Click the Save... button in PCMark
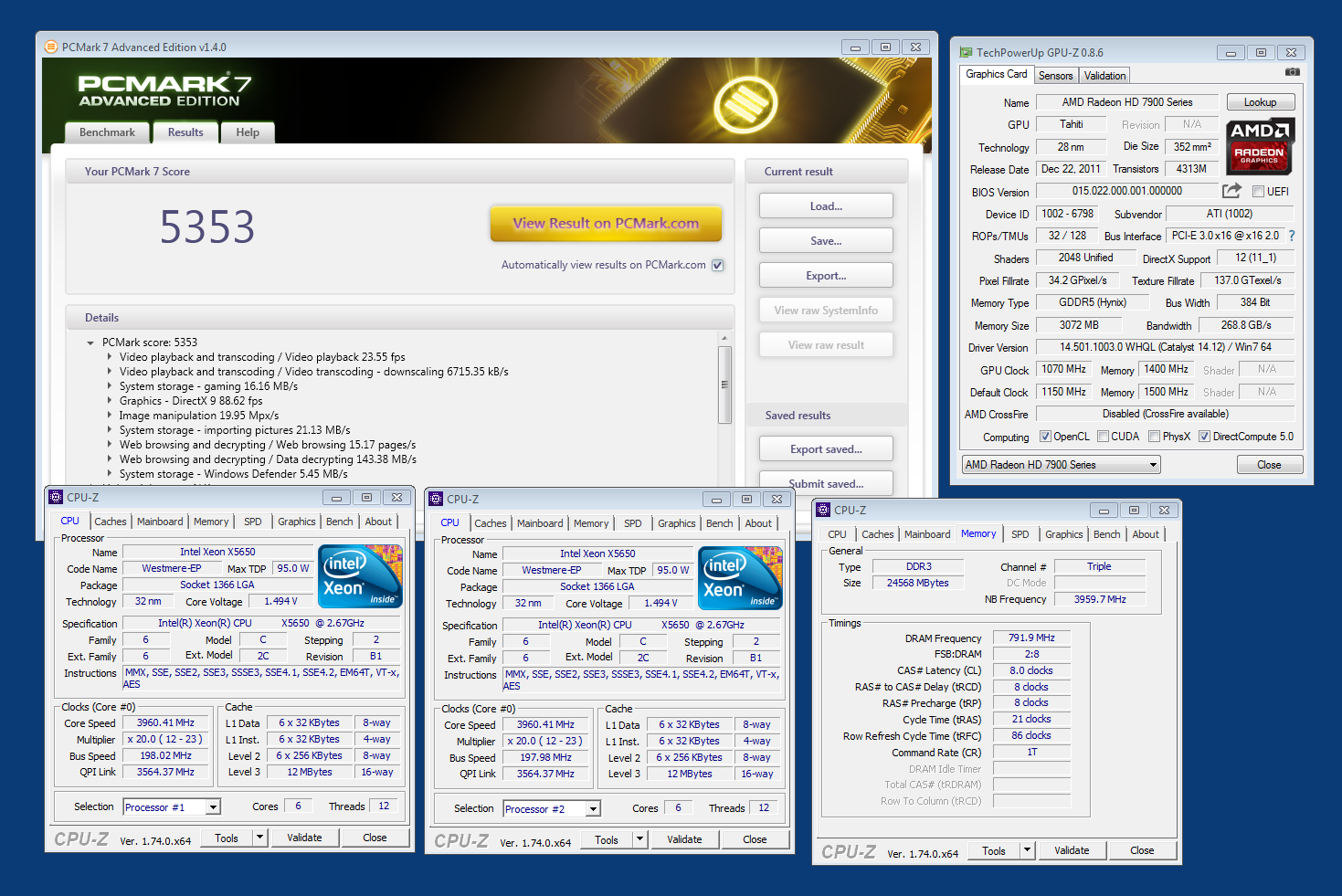Viewport: 1342px width, 896px height. pyautogui.click(x=826, y=241)
